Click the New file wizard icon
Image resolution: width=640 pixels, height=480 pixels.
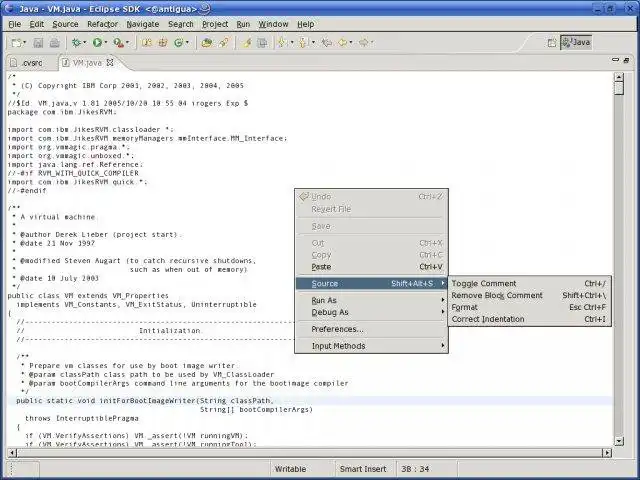pyautogui.click(x=16, y=42)
